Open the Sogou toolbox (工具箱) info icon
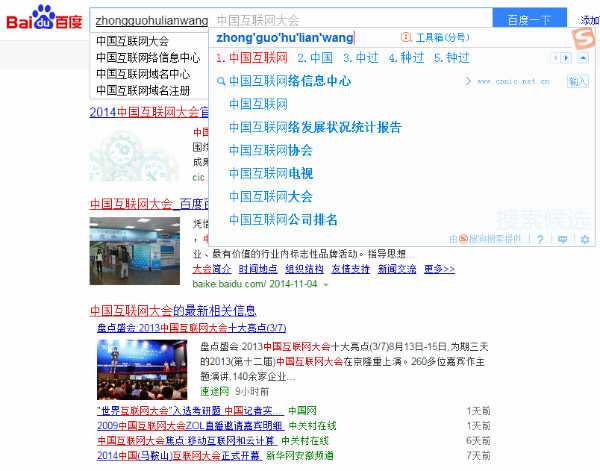 (406, 37)
